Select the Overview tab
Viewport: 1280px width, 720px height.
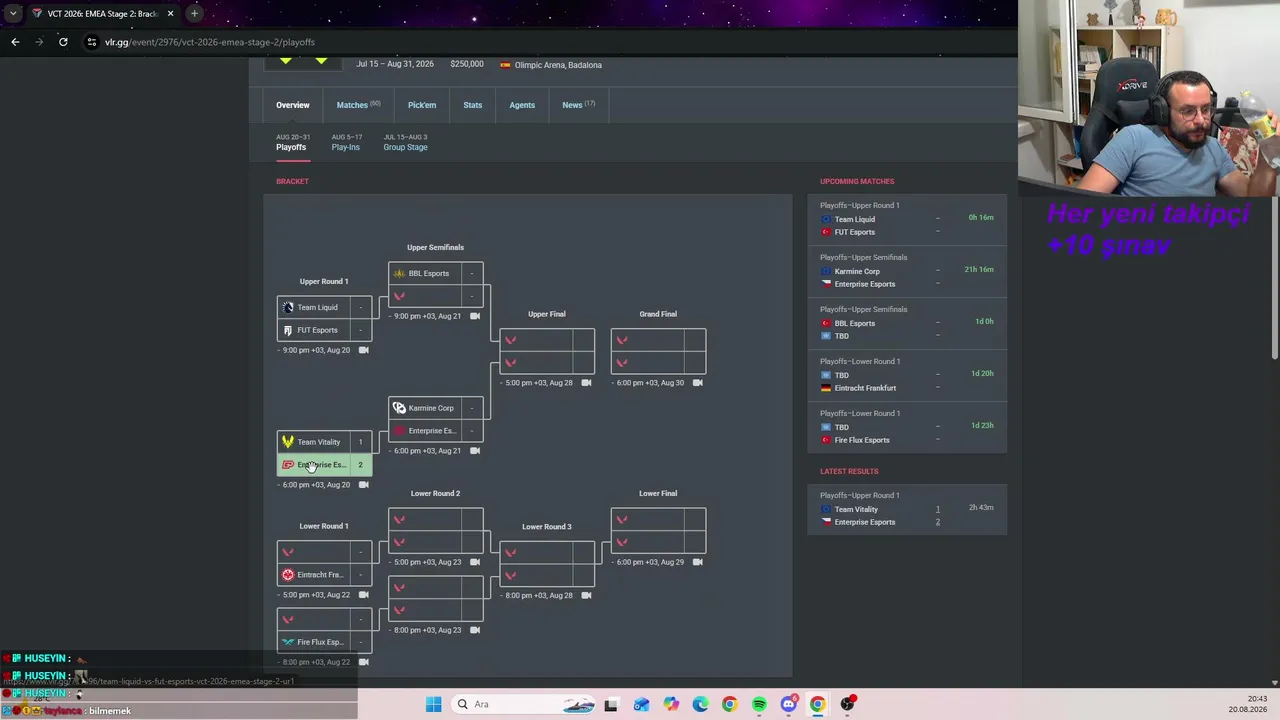293,105
